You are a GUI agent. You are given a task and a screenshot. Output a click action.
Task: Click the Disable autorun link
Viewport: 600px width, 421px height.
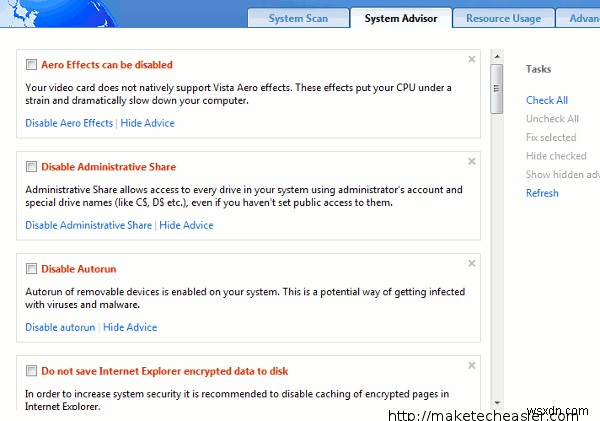[x=60, y=327]
